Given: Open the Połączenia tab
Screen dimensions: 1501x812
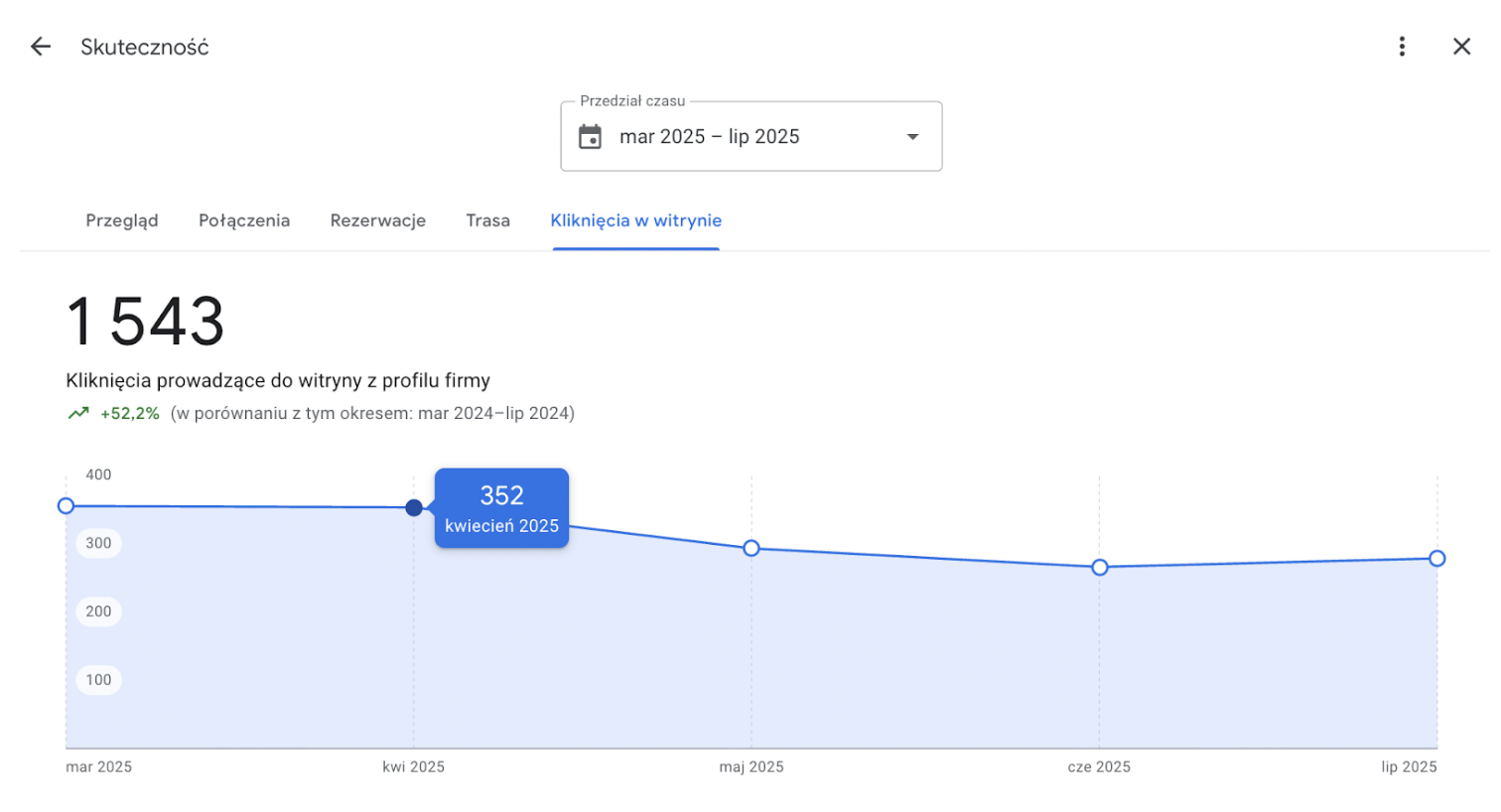Looking at the screenshot, I should [244, 220].
